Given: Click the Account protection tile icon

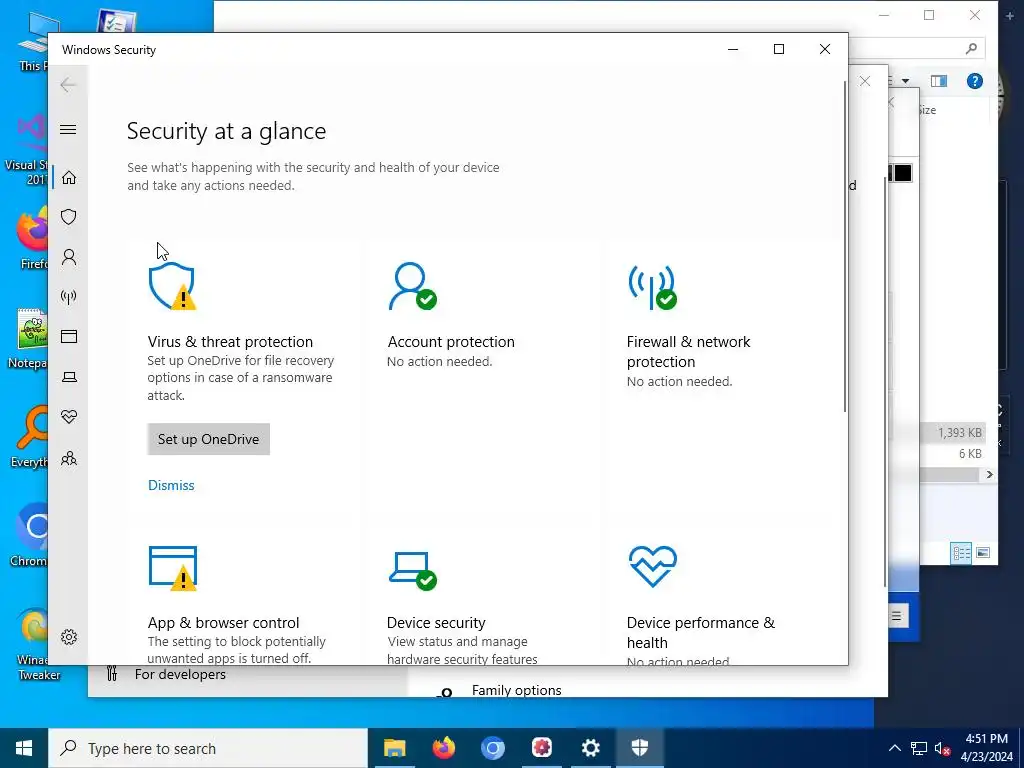Looking at the screenshot, I should coord(412,286).
